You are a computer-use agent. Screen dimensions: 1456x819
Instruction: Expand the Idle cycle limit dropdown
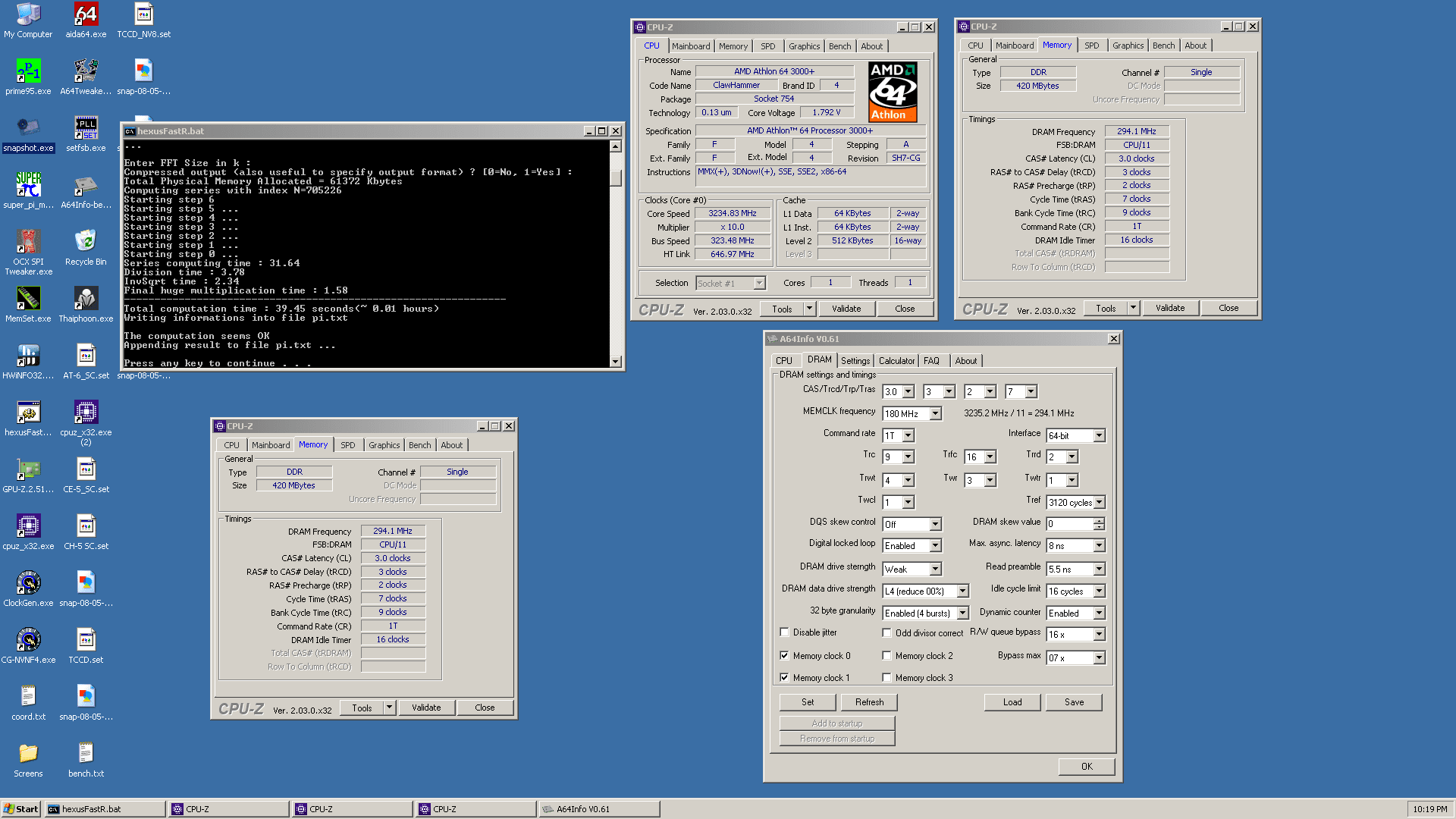(1099, 591)
